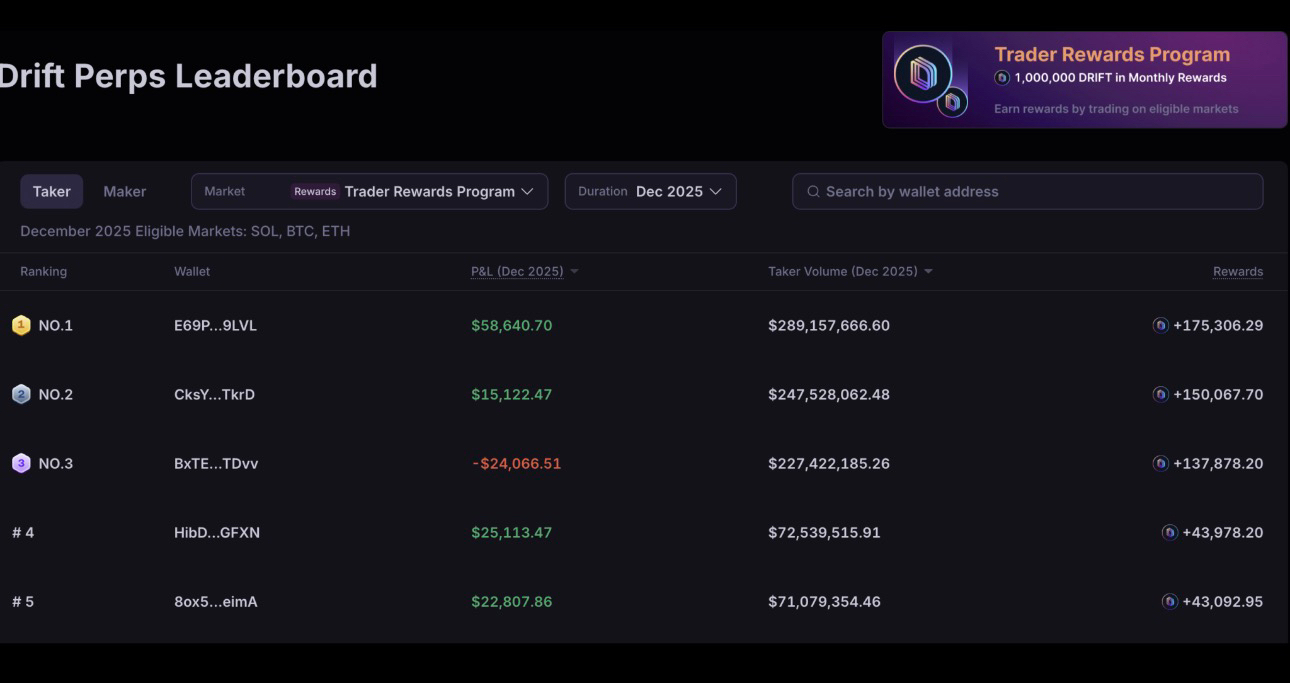Click taker volume $72,539,515.91

(x=824, y=532)
